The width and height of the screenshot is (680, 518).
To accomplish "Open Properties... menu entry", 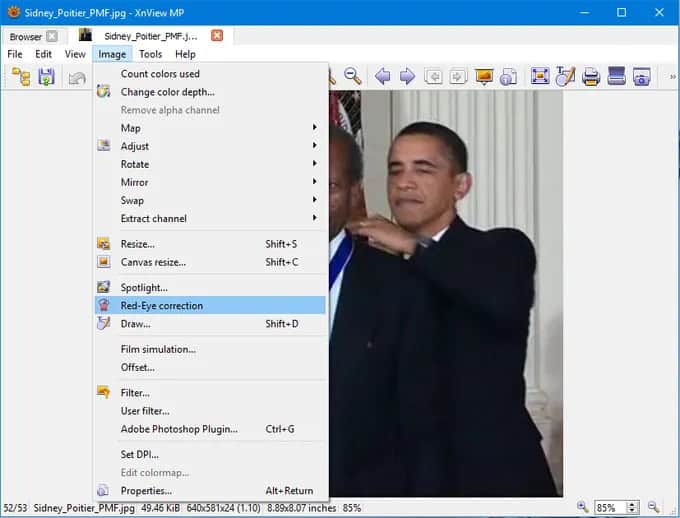I will [x=210, y=491].
